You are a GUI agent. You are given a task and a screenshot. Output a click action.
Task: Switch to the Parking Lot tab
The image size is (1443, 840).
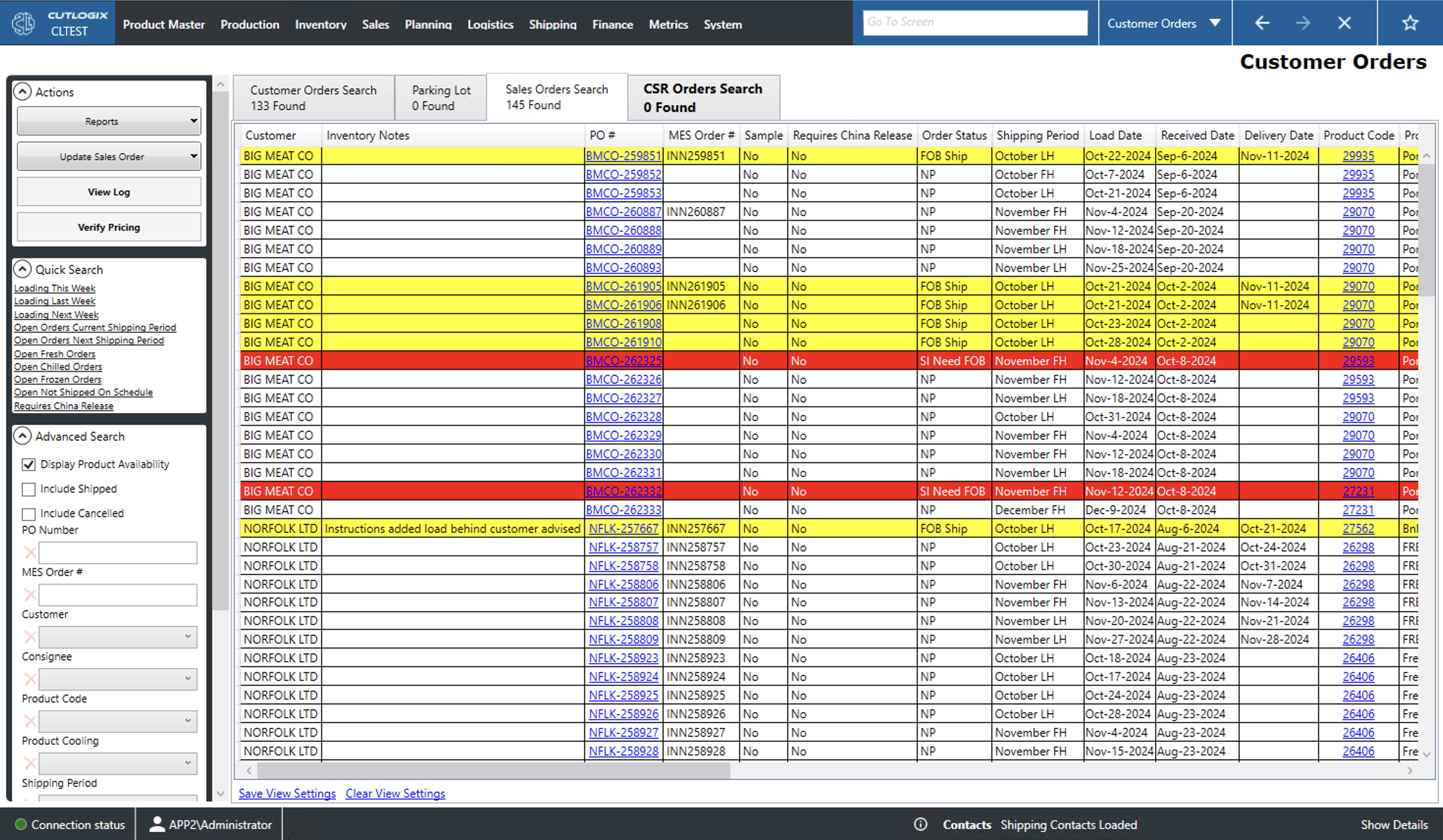(x=440, y=97)
